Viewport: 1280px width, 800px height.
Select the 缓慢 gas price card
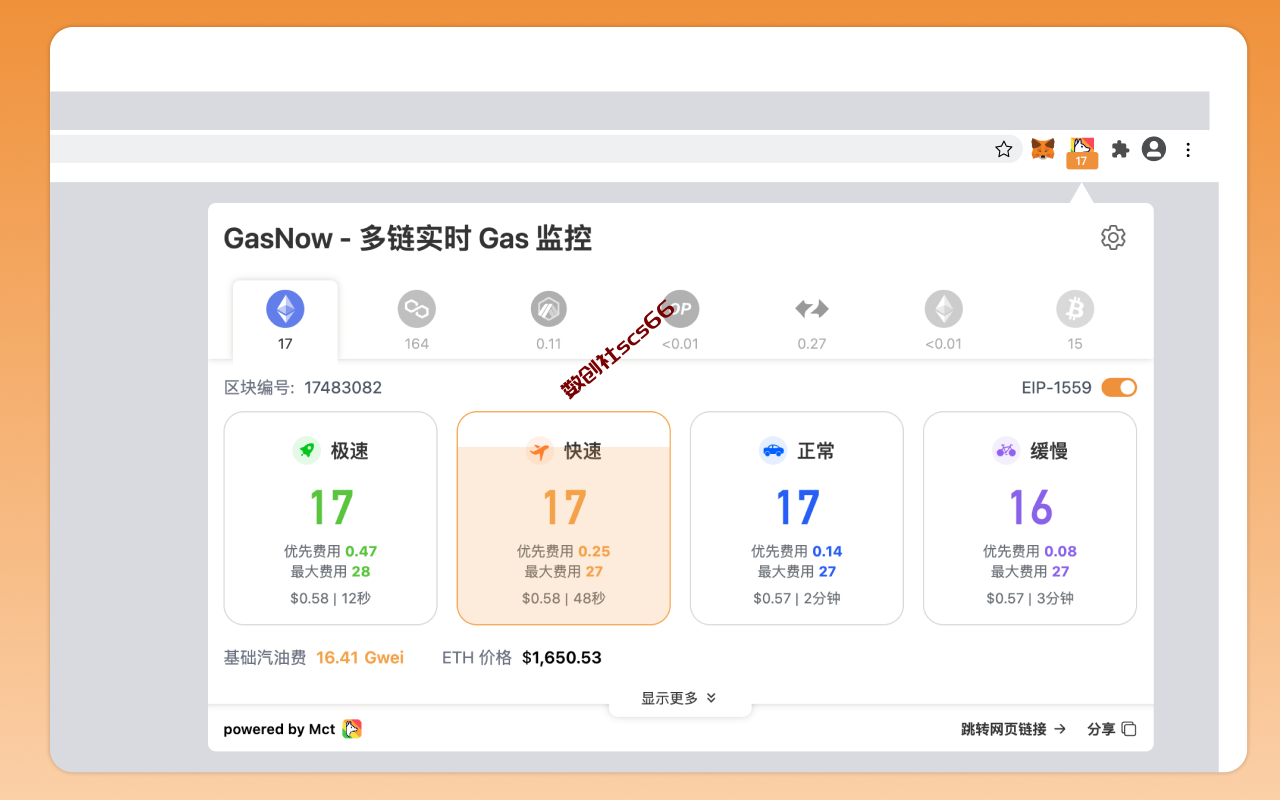1030,518
